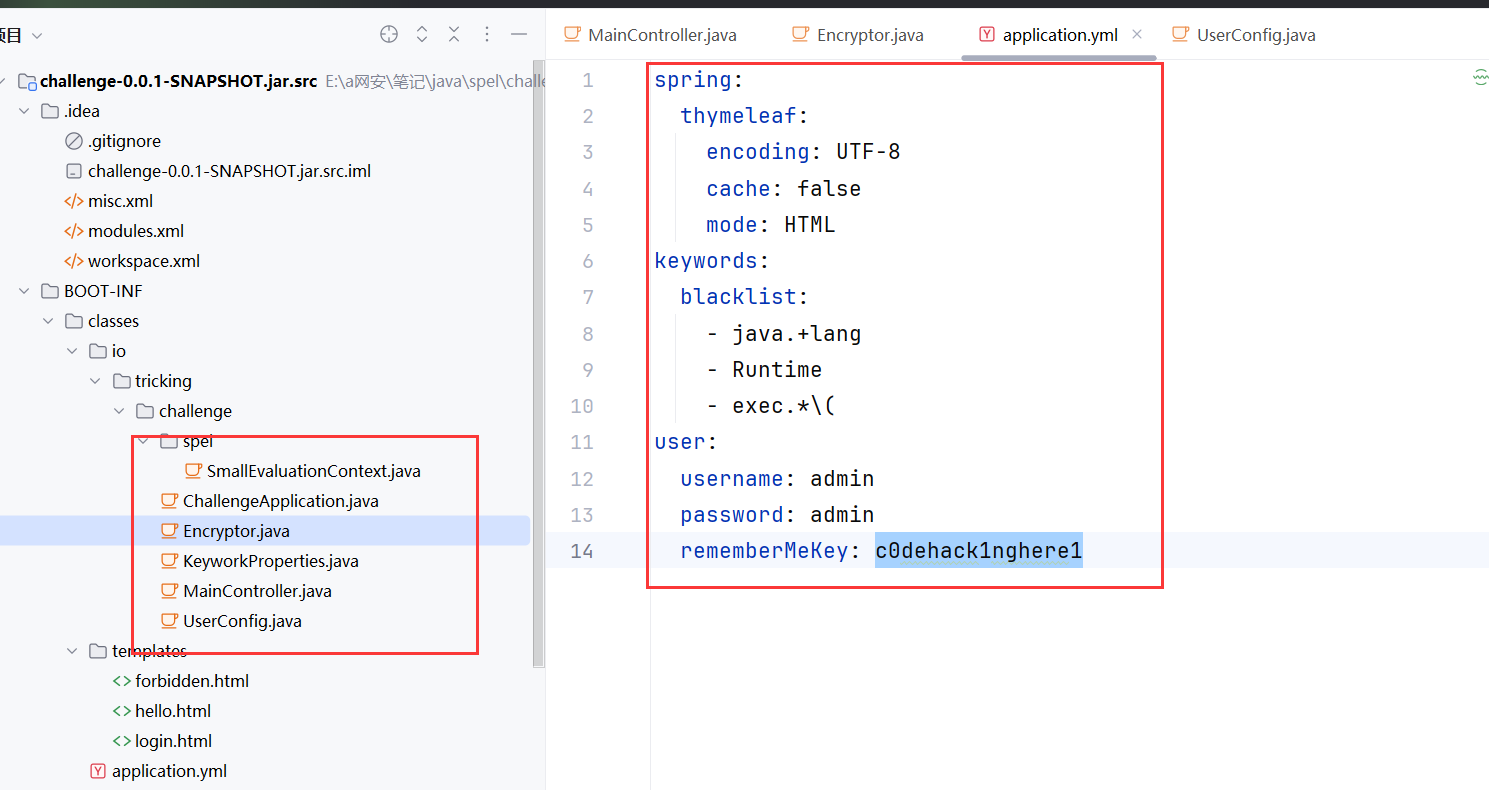
Task: Collapse the BOOT-INF folder
Action: pos(24,291)
